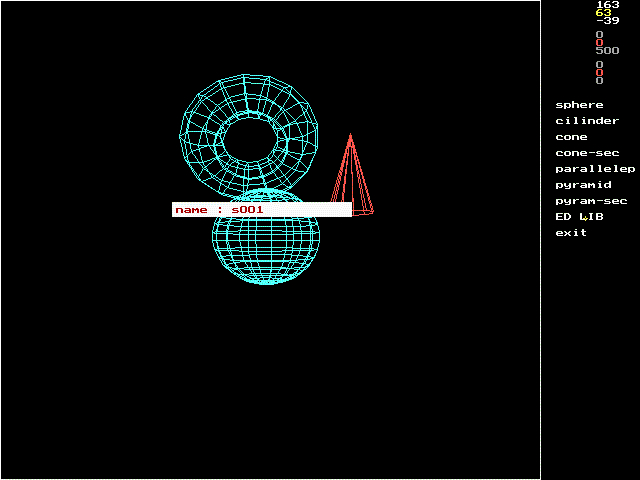Click the 500 value readout
Screen dimensions: 640x480
tap(607, 51)
